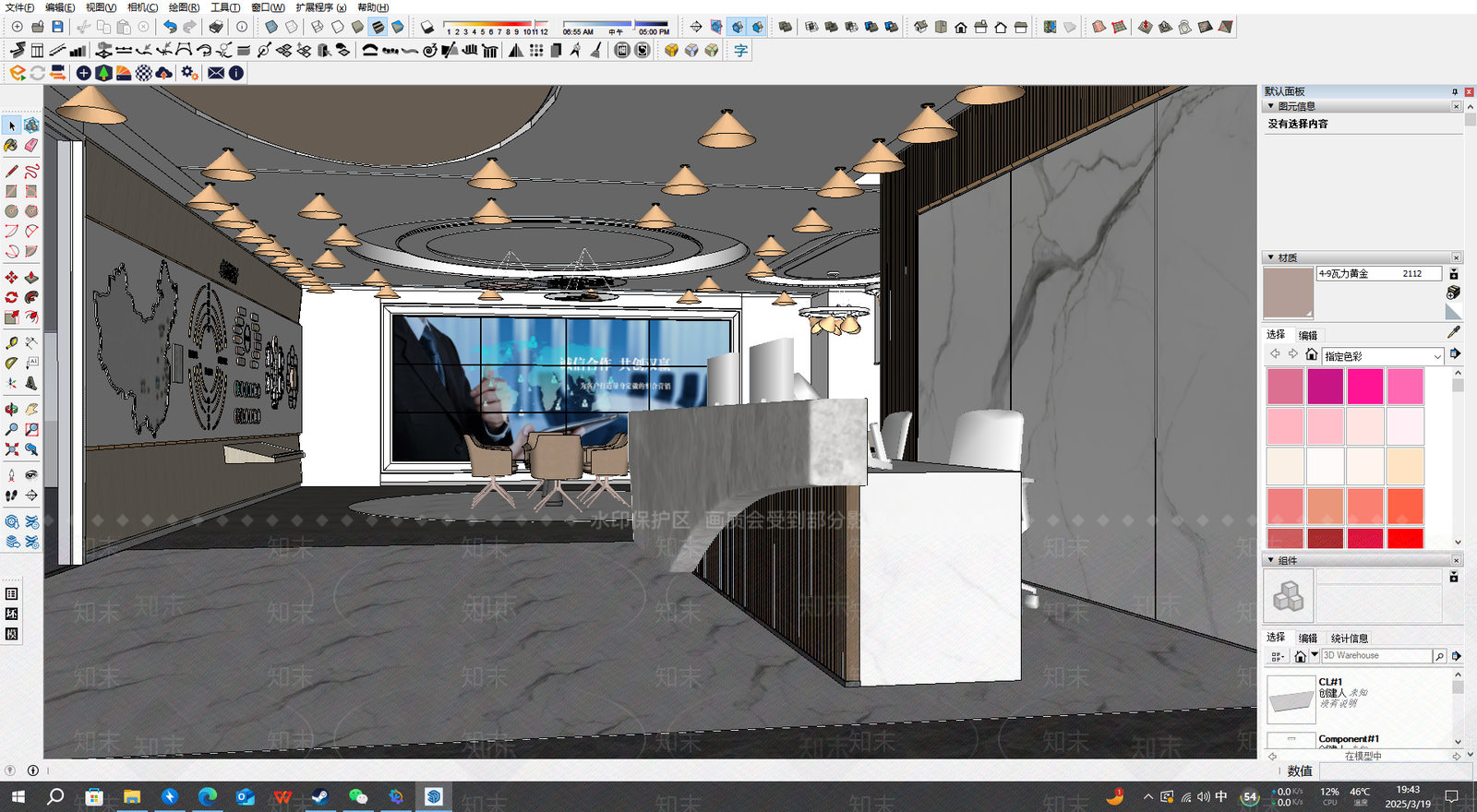Save the model with floppy disk icon
This screenshot has height=812, width=1477.
coord(57,27)
